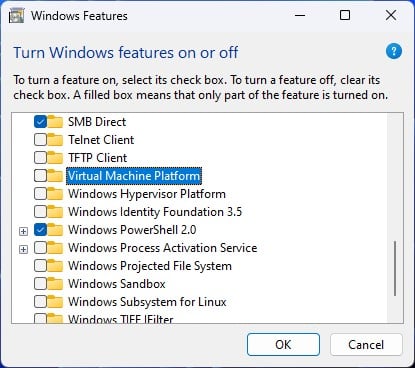Image resolution: width=415 pixels, height=368 pixels.
Task: Check the Windows Projected File System checkbox
Action: point(40,266)
